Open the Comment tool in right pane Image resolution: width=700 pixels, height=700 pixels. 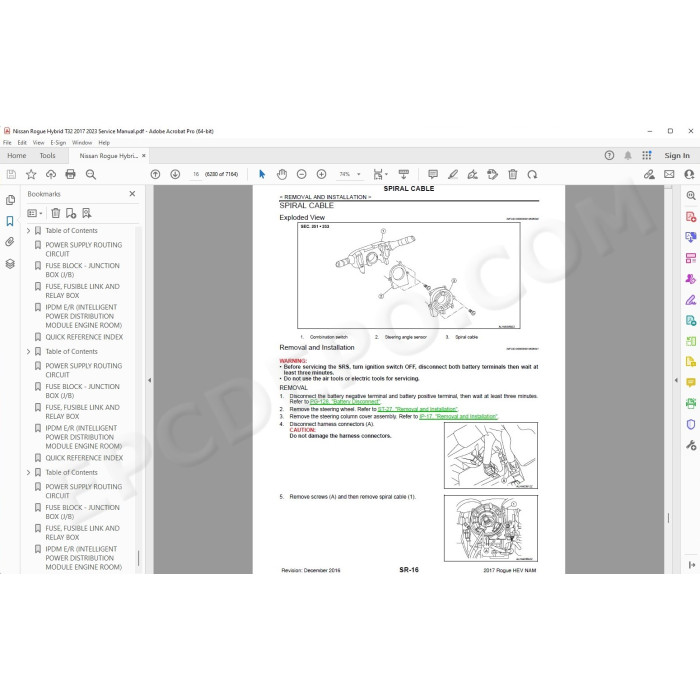coord(691,383)
